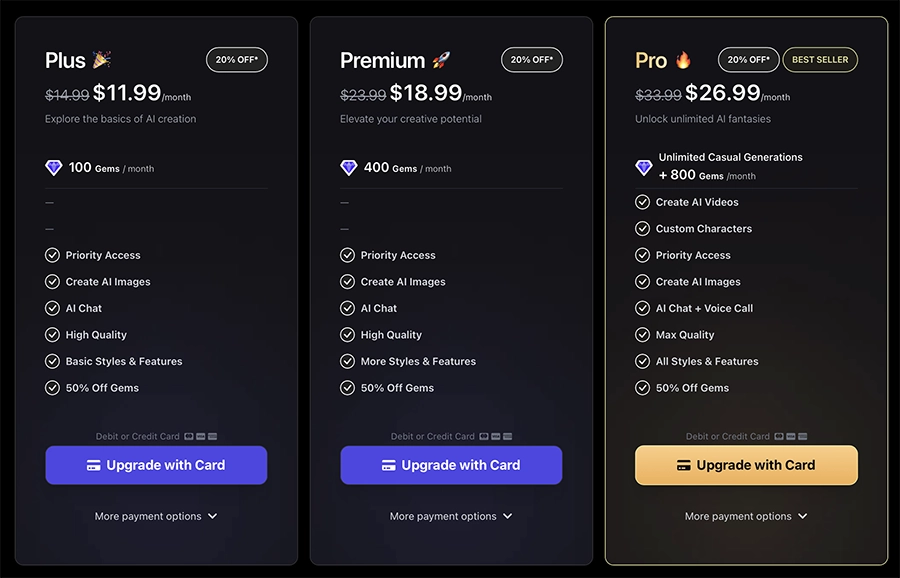Image resolution: width=900 pixels, height=578 pixels.
Task: Expand More payment options under Pro plan
Action: pyautogui.click(x=746, y=517)
